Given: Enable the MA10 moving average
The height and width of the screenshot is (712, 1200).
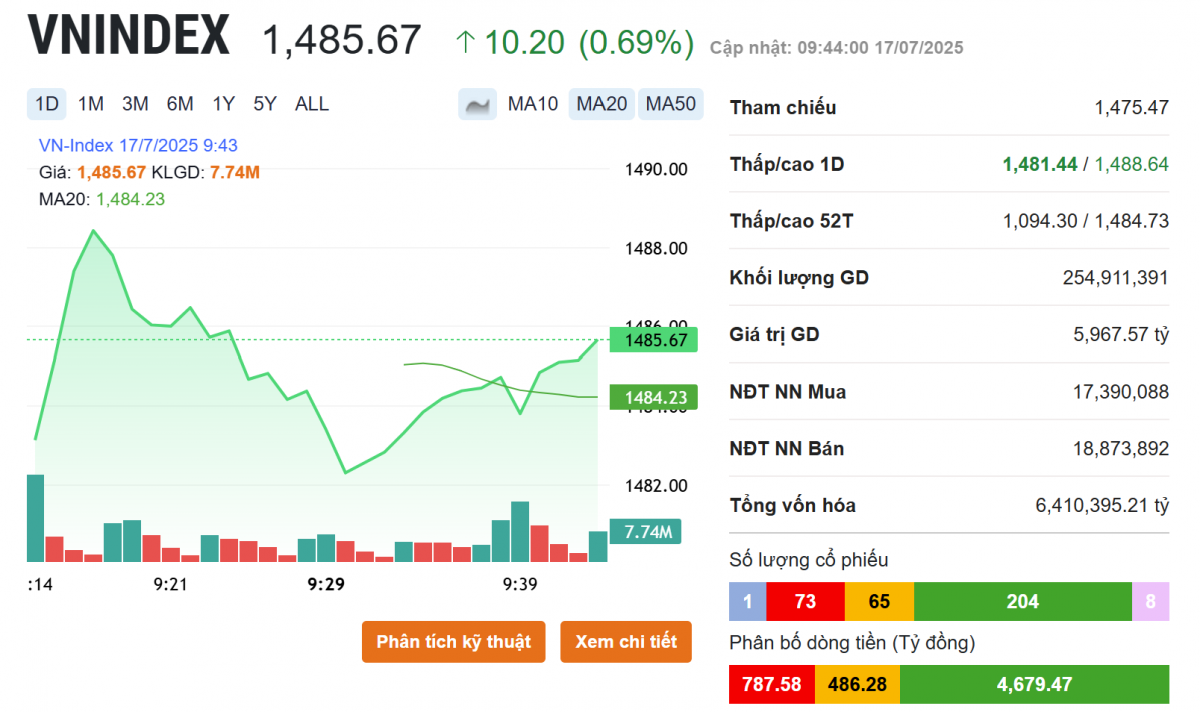Looking at the screenshot, I should 533,104.
